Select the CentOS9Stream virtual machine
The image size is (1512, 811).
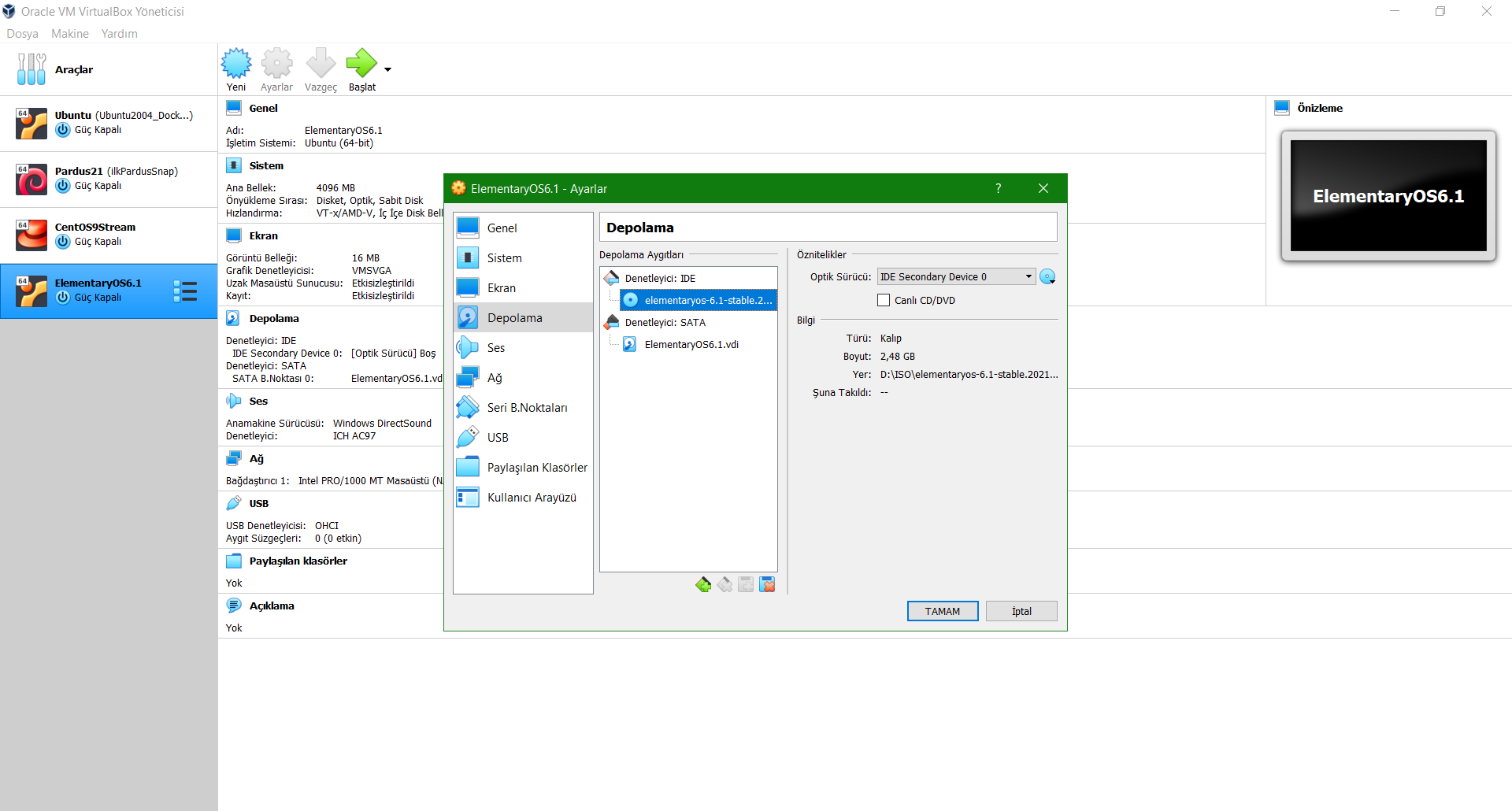coord(109,235)
